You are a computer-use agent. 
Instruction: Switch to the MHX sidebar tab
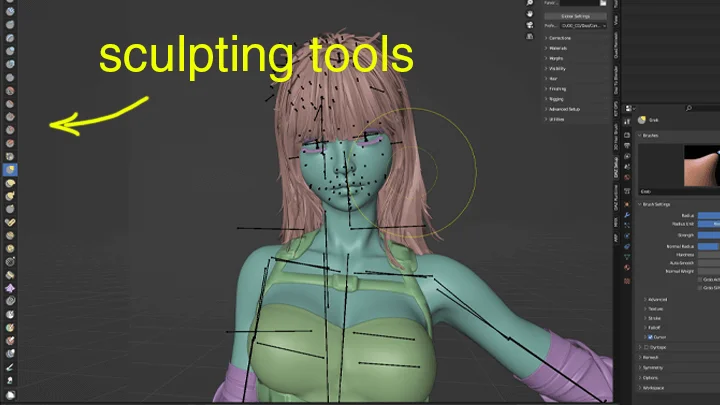pyautogui.click(x=616, y=222)
